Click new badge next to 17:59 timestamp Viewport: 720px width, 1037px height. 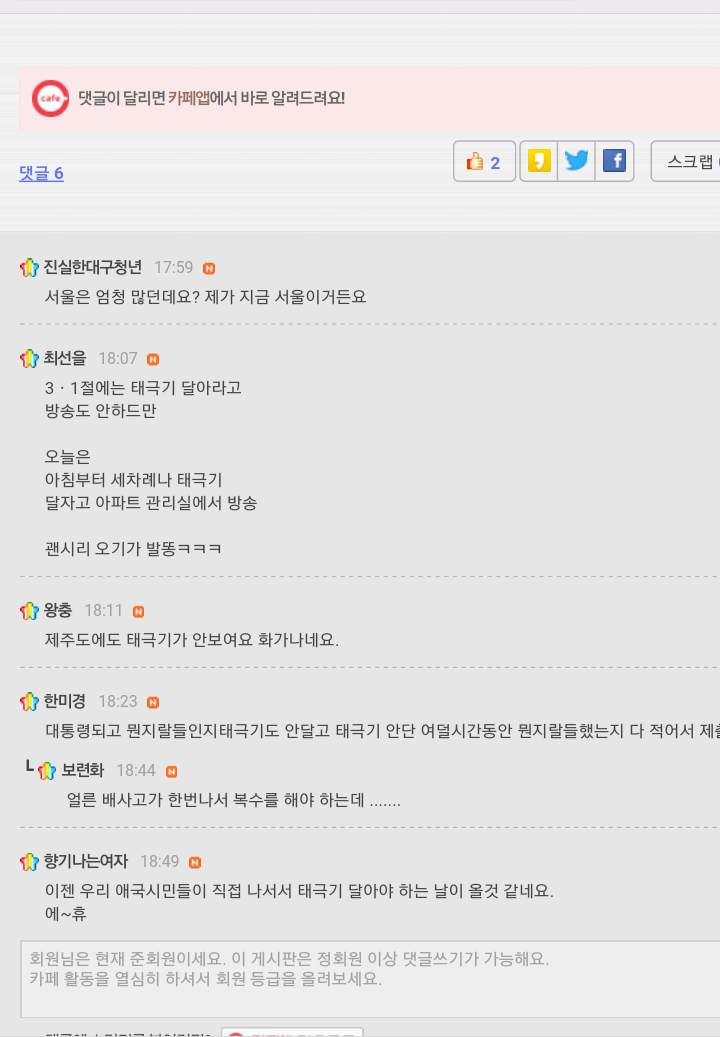pyautogui.click(x=209, y=268)
